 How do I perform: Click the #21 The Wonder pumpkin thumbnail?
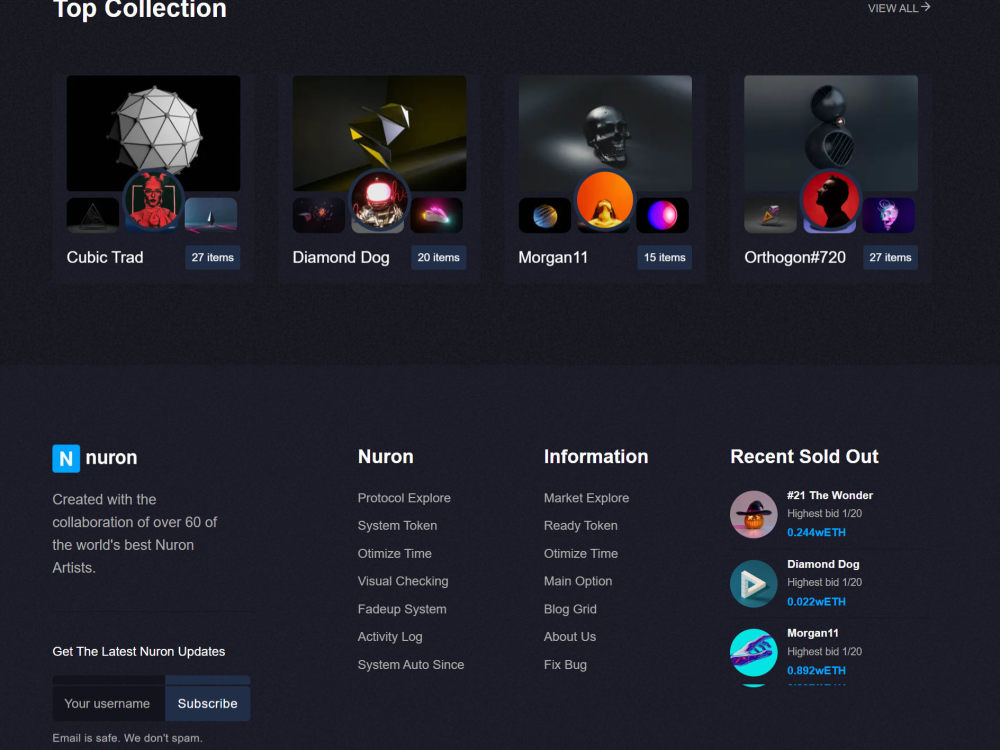tap(753, 514)
